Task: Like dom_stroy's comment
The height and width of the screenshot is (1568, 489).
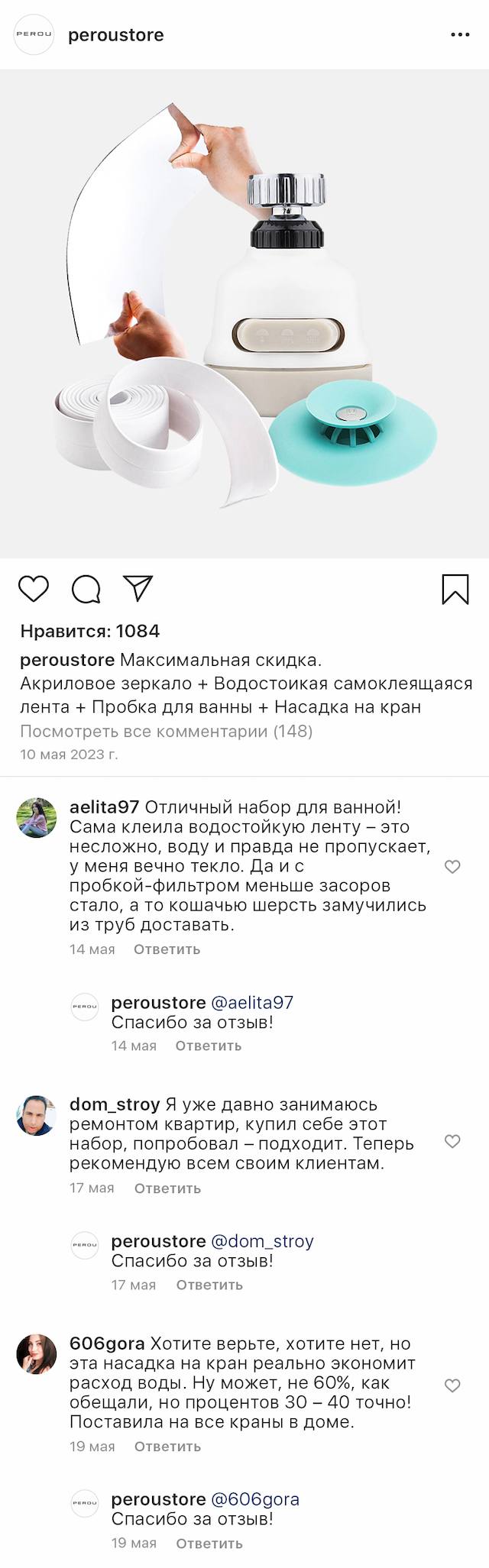Action: pyautogui.click(x=452, y=1141)
